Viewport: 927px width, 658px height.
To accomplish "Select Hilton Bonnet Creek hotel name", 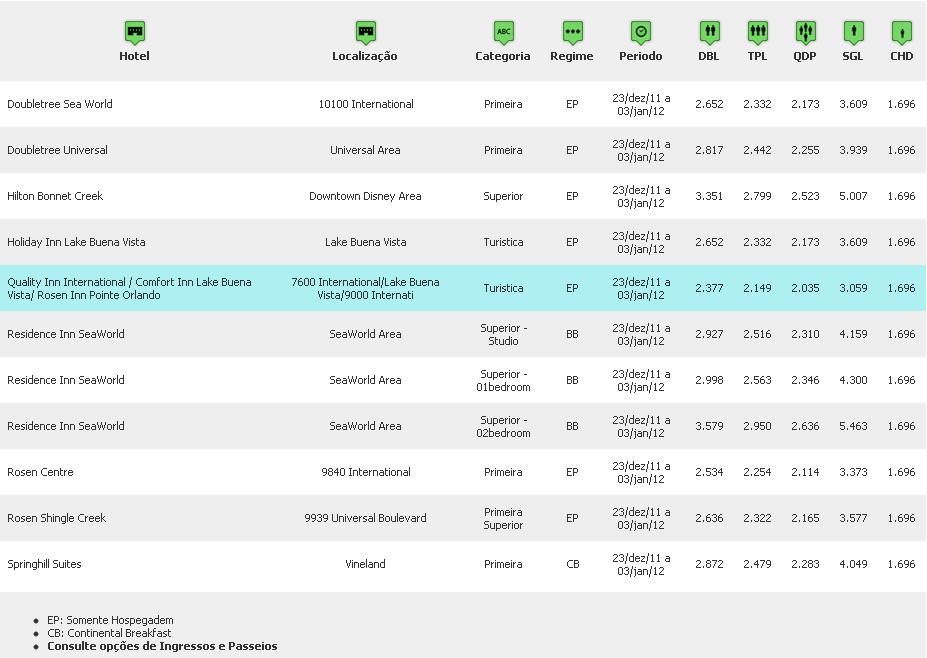I will [55, 196].
